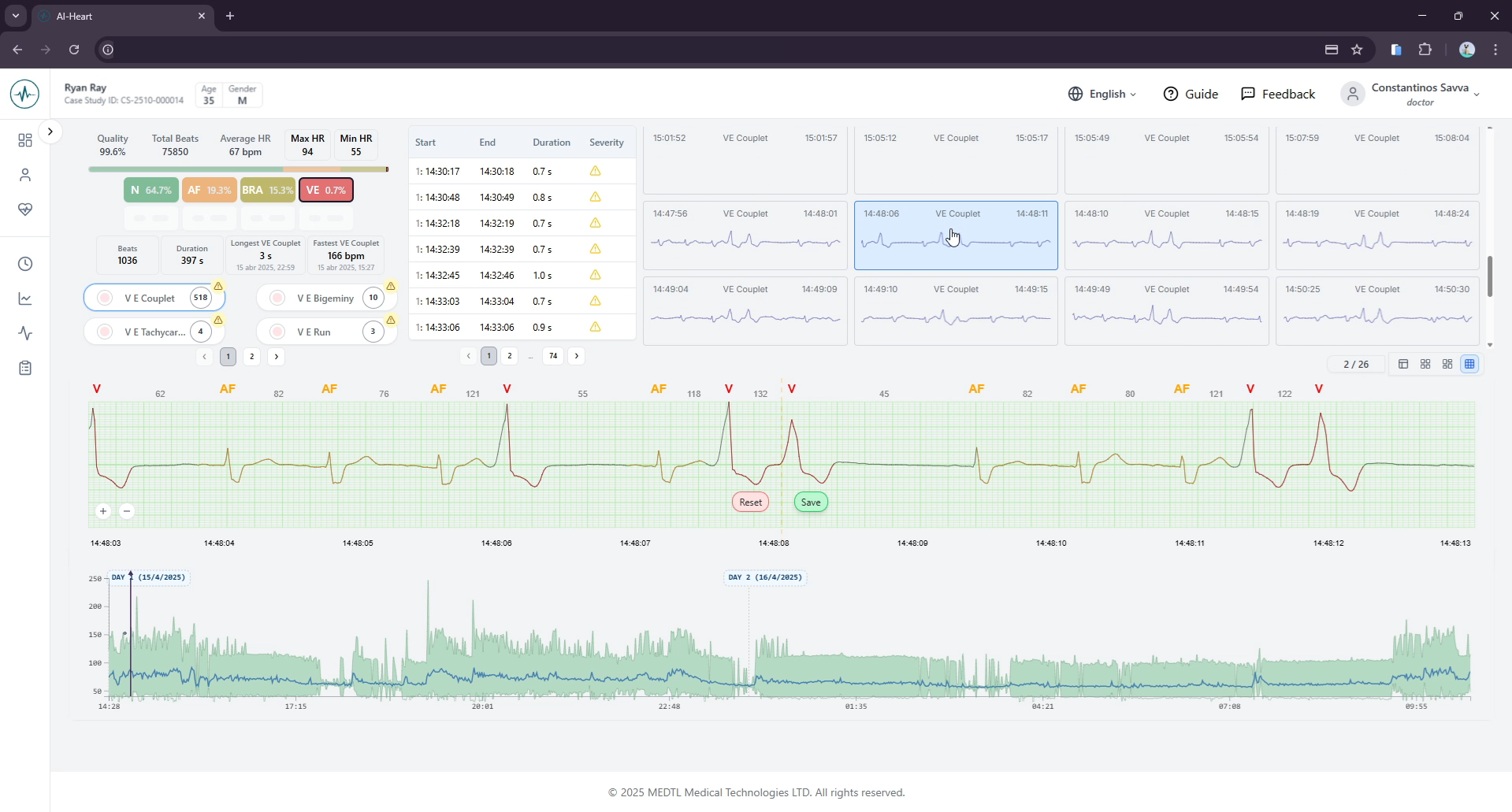Screen dimensions: 1512x812
Task: Toggle the AF rhythm chip
Action: 208,189
